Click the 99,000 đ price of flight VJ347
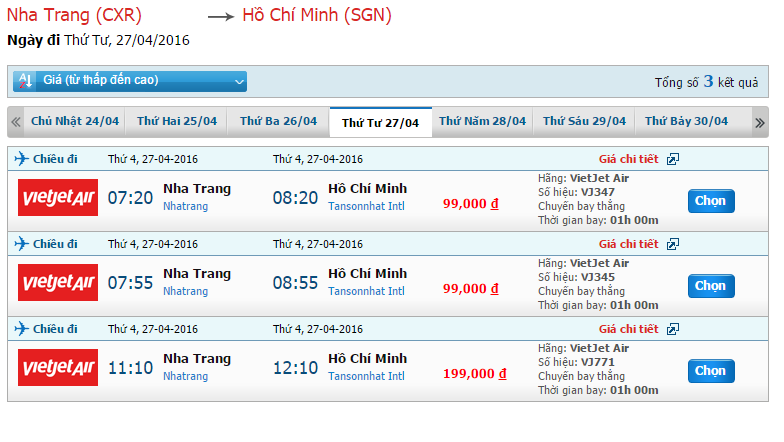The width and height of the screenshot is (784, 442). 470,204
